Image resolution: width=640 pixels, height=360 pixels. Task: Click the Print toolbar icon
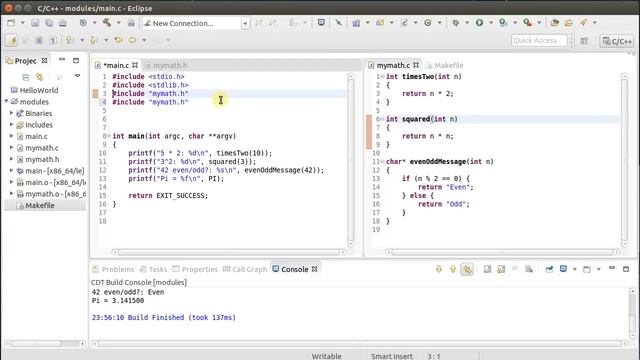pos(62,23)
